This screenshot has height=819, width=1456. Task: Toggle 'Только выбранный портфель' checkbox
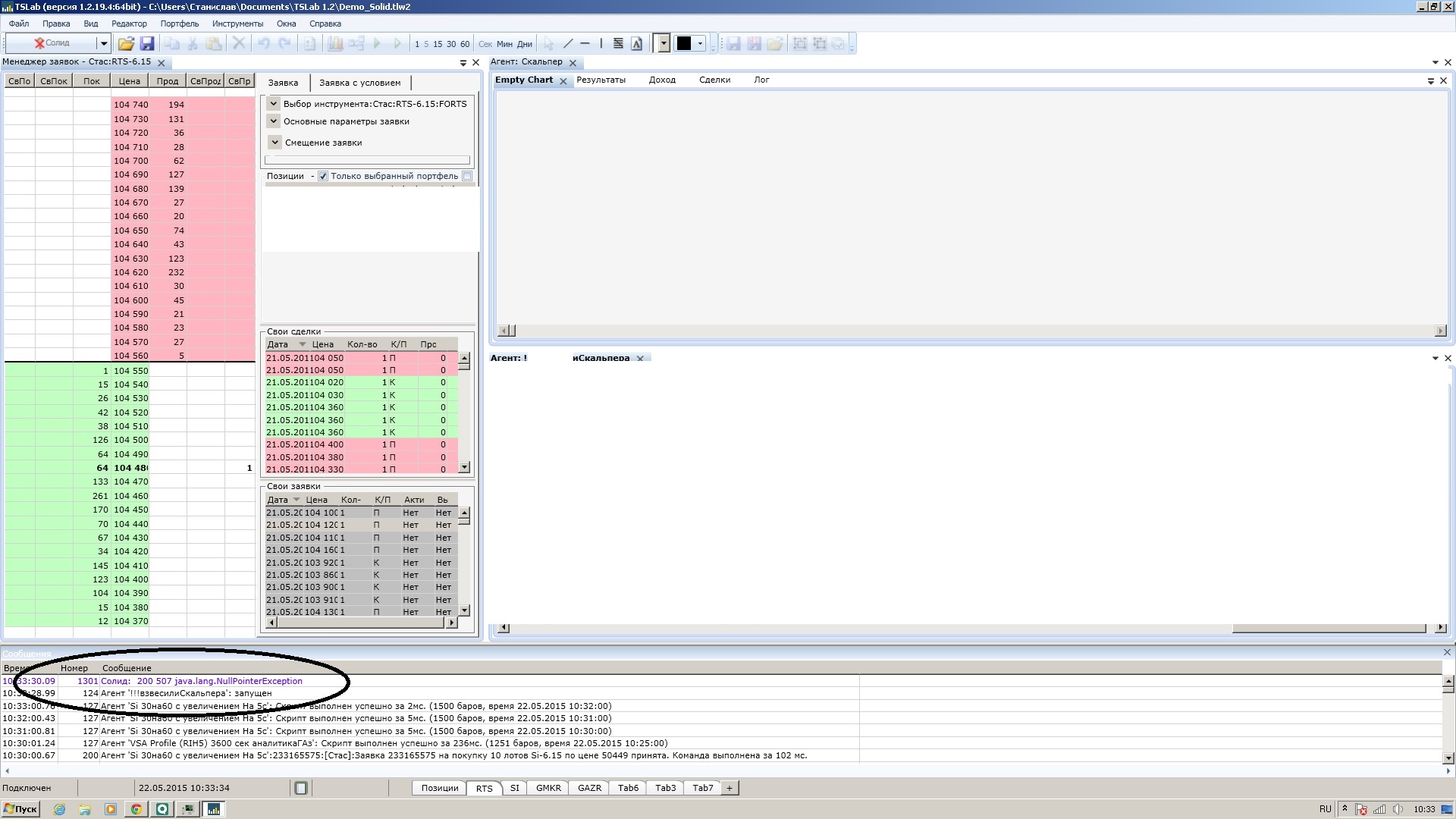pos(323,176)
